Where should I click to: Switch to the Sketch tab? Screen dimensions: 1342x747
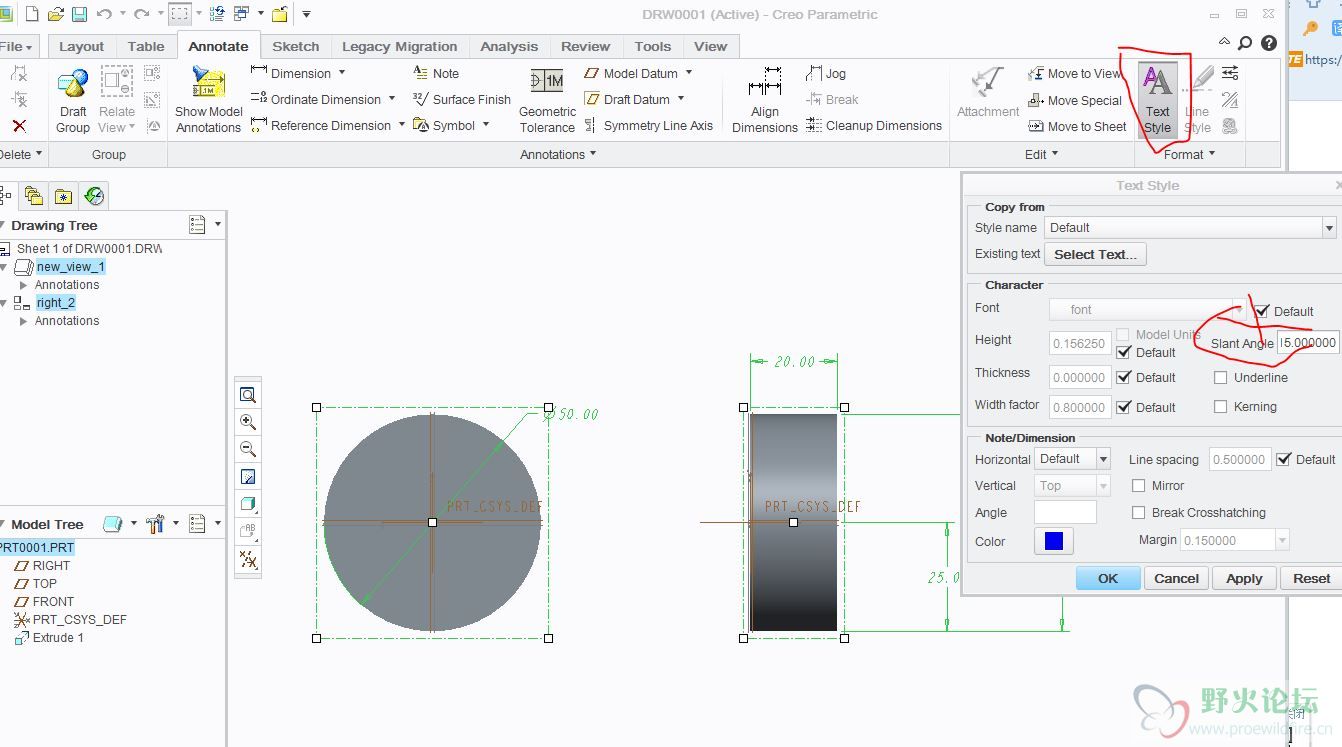pyautogui.click(x=296, y=46)
